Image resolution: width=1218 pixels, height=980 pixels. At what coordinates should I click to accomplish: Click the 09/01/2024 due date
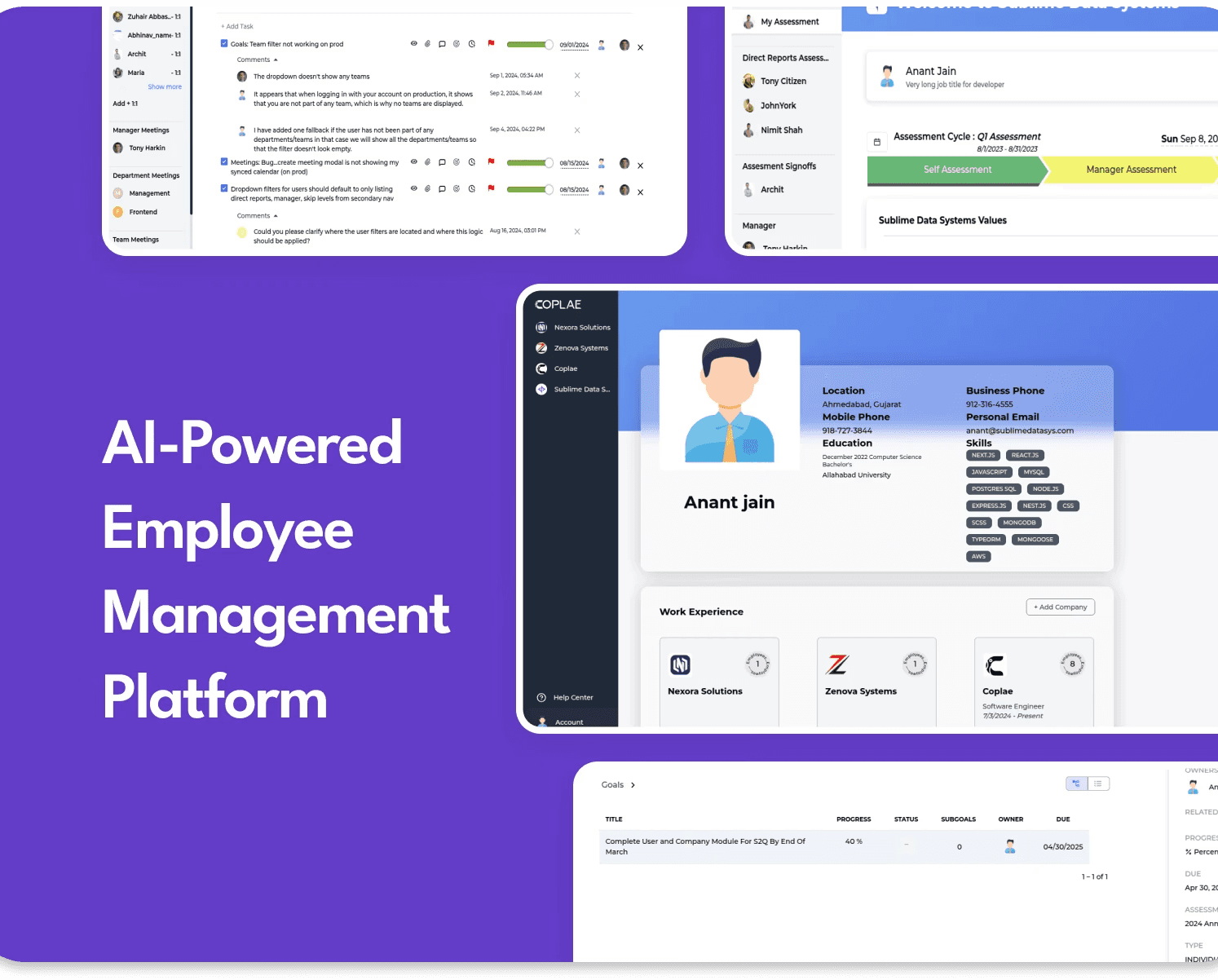574,45
